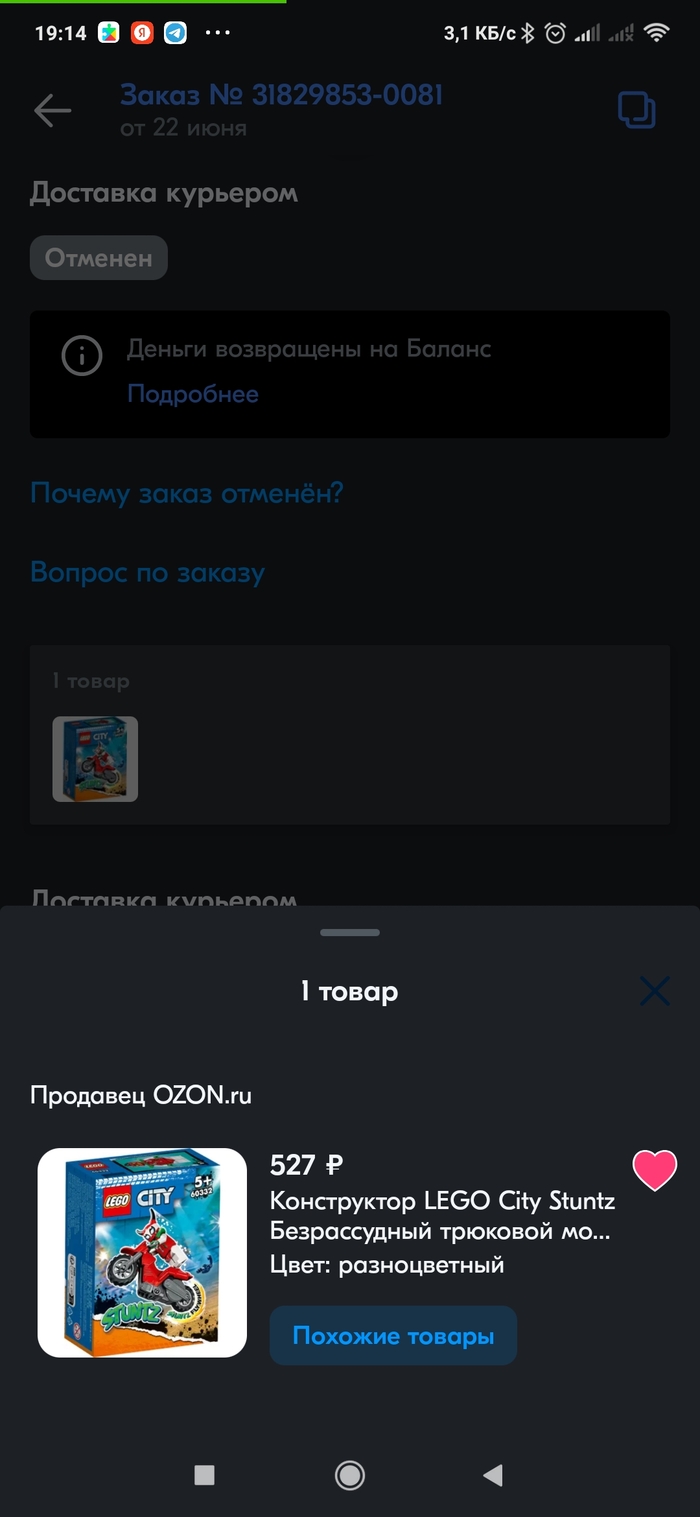Tap the back arrow icon
Screen dimensions: 700x1517
(52, 111)
